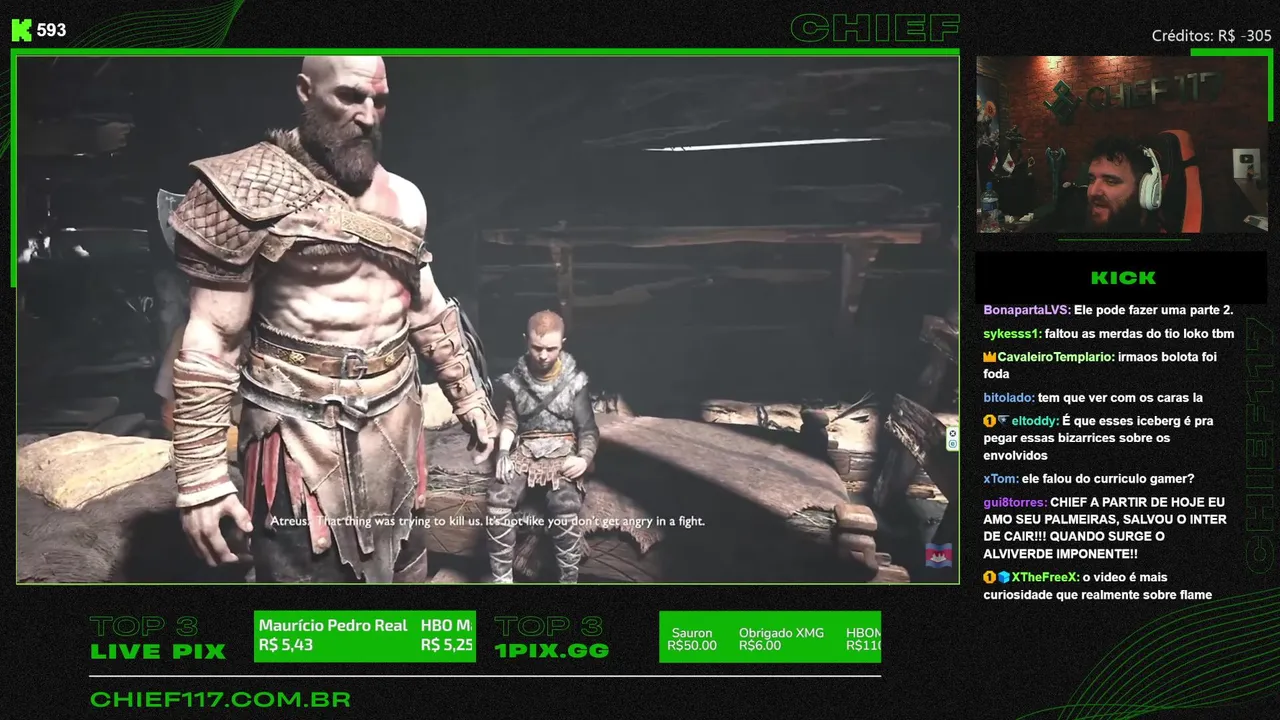This screenshot has height=720, width=1280.
Task: Click message 'tem que ver com os caras la'
Action: [1120, 398]
